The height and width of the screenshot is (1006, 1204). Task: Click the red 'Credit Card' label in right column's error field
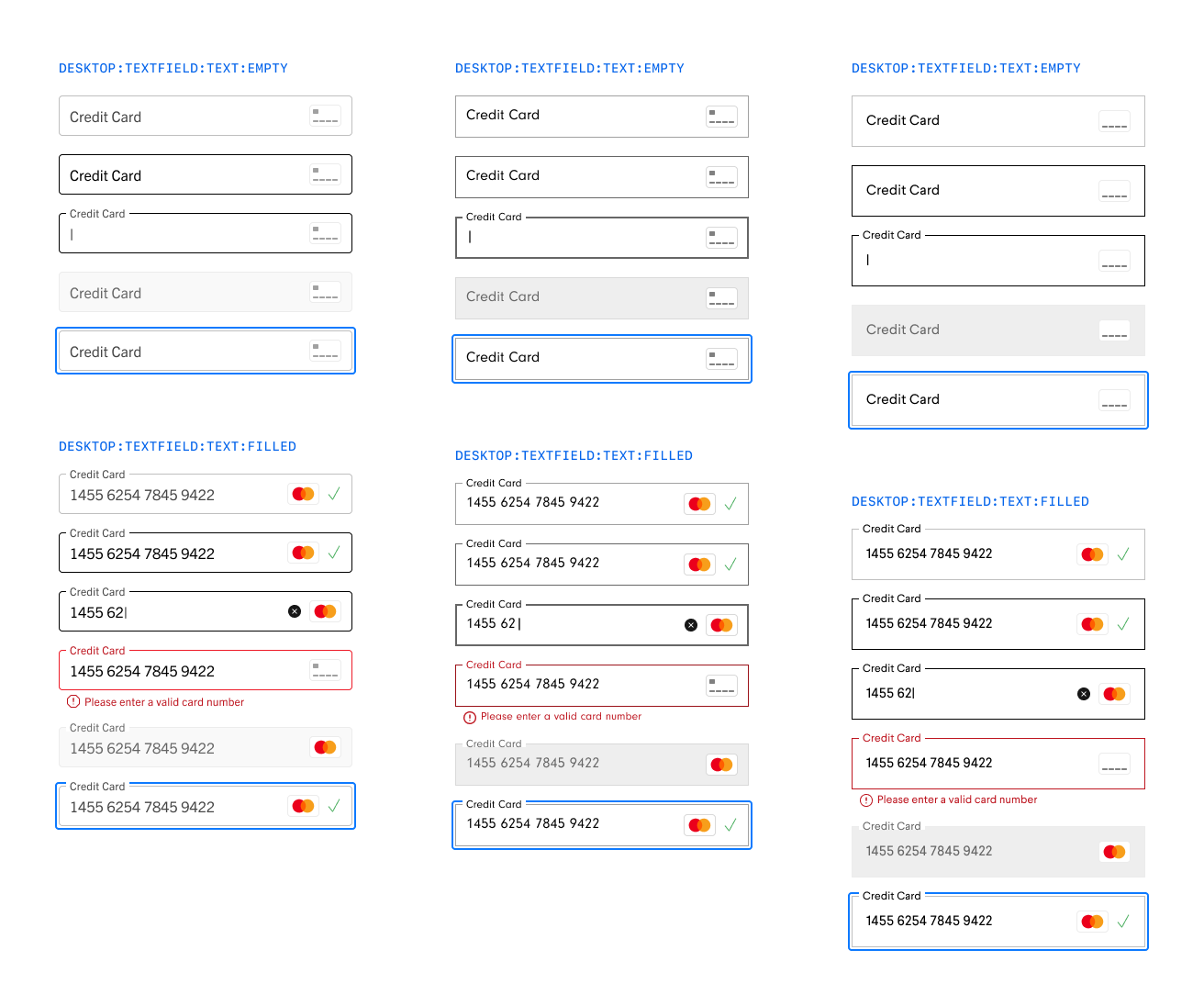point(892,738)
